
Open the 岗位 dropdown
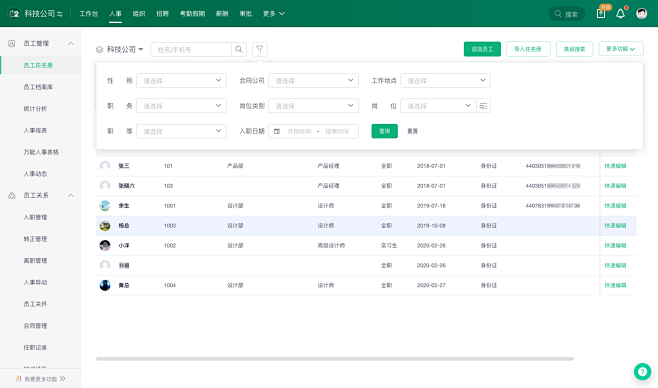click(x=438, y=106)
